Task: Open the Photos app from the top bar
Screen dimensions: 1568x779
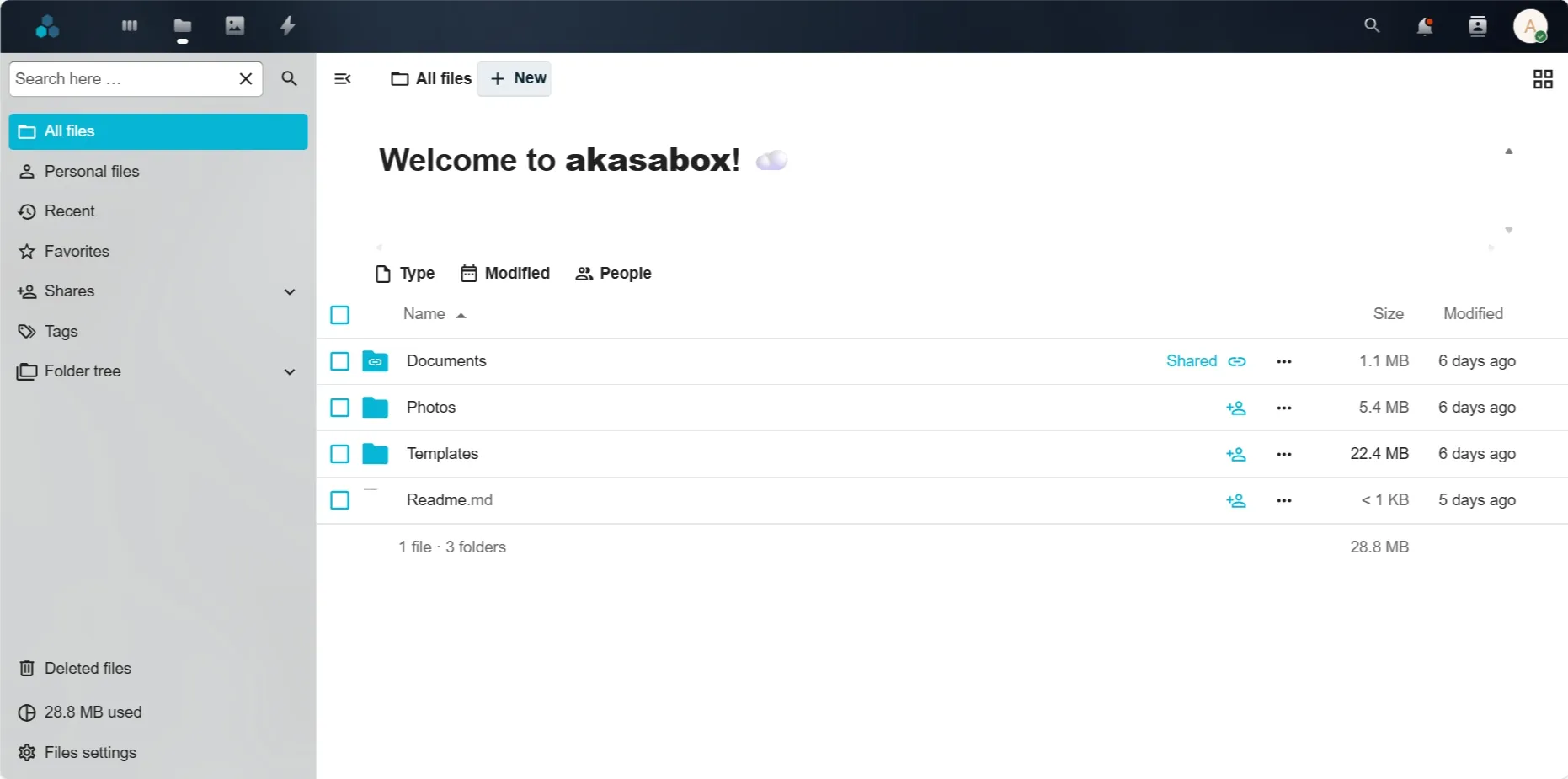Action: click(x=235, y=26)
